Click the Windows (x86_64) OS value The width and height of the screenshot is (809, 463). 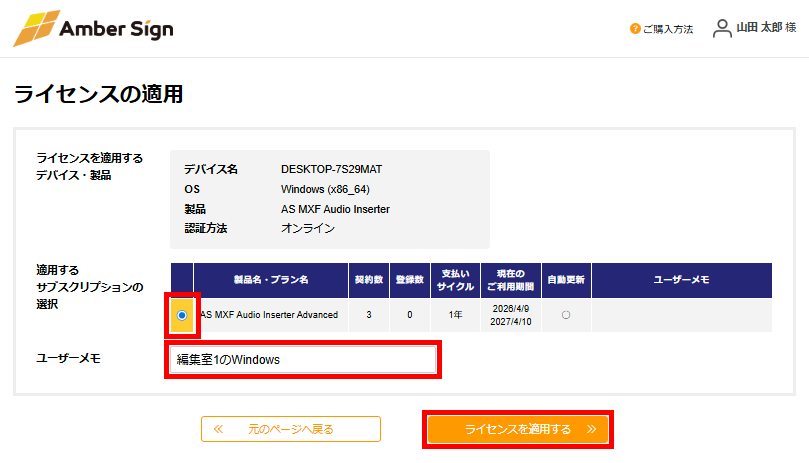[x=325, y=189]
